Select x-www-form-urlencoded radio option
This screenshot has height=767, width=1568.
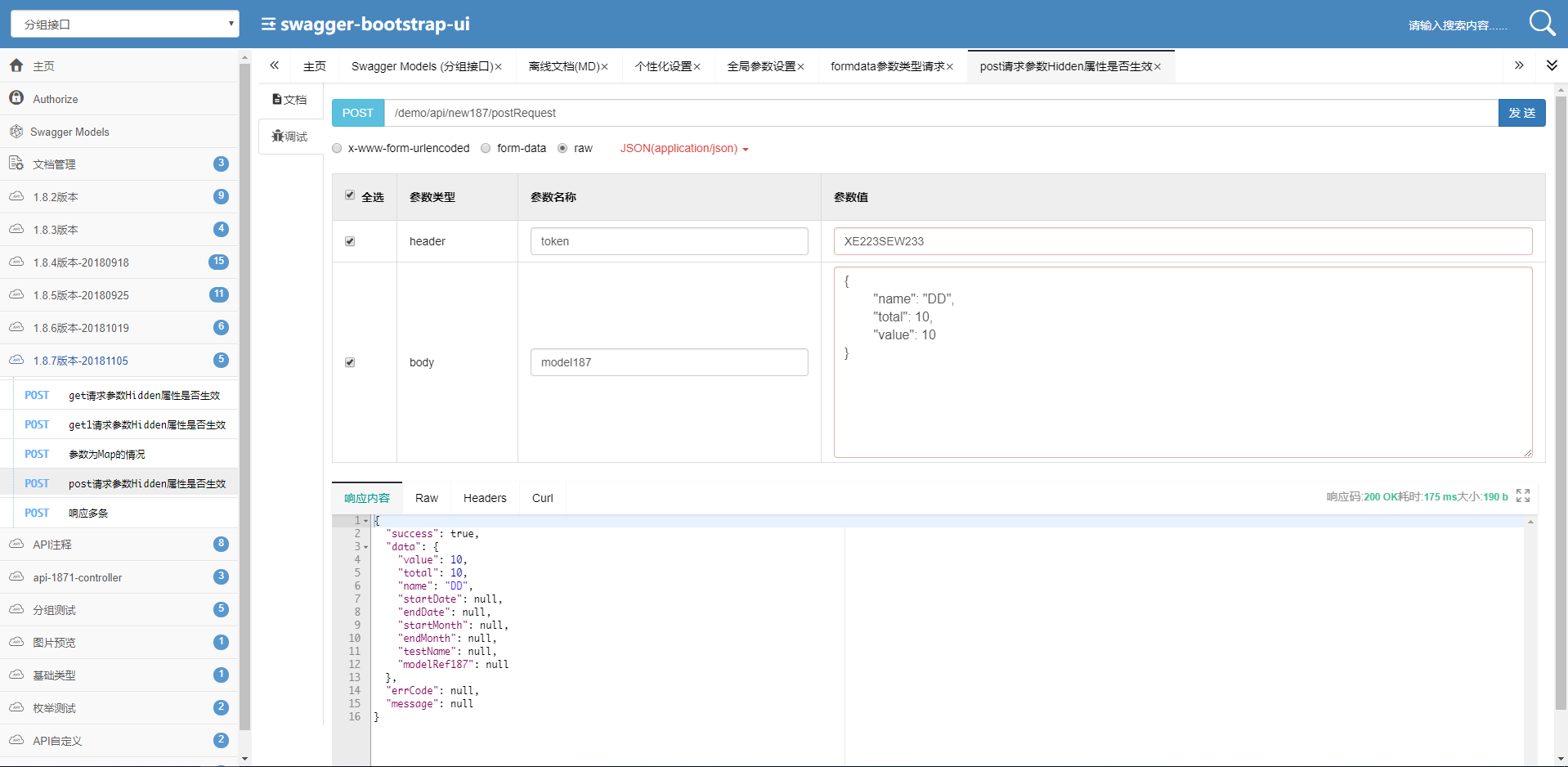tap(337, 148)
